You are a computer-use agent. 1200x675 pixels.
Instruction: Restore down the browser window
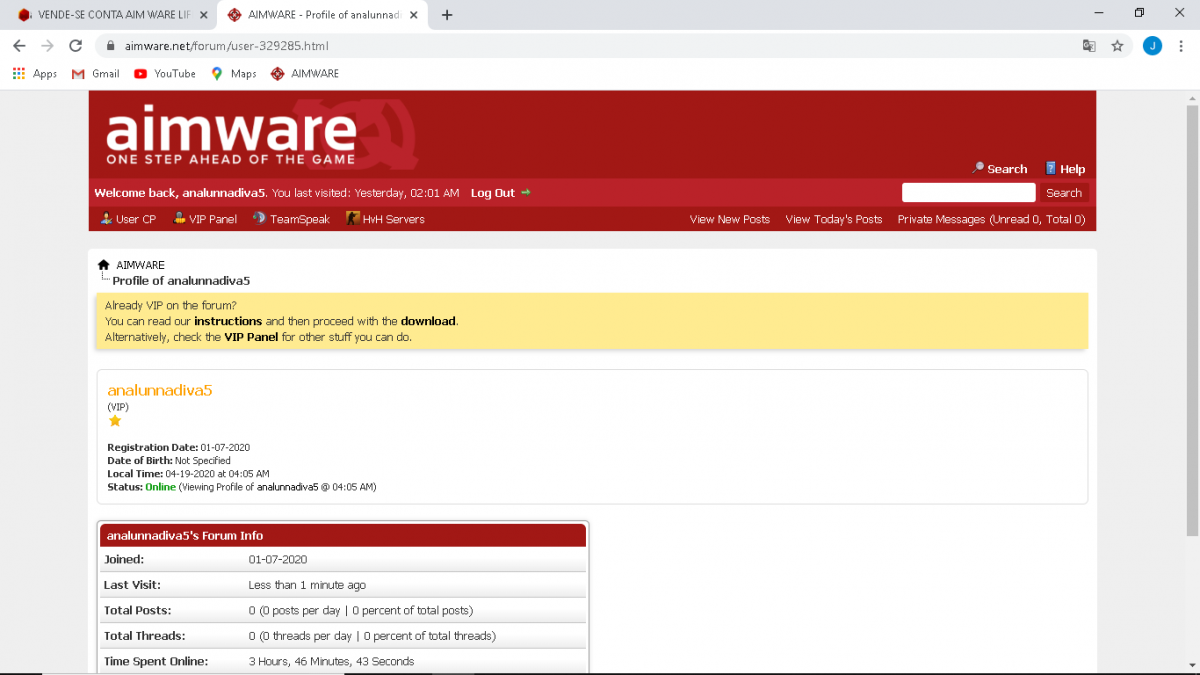click(1139, 13)
